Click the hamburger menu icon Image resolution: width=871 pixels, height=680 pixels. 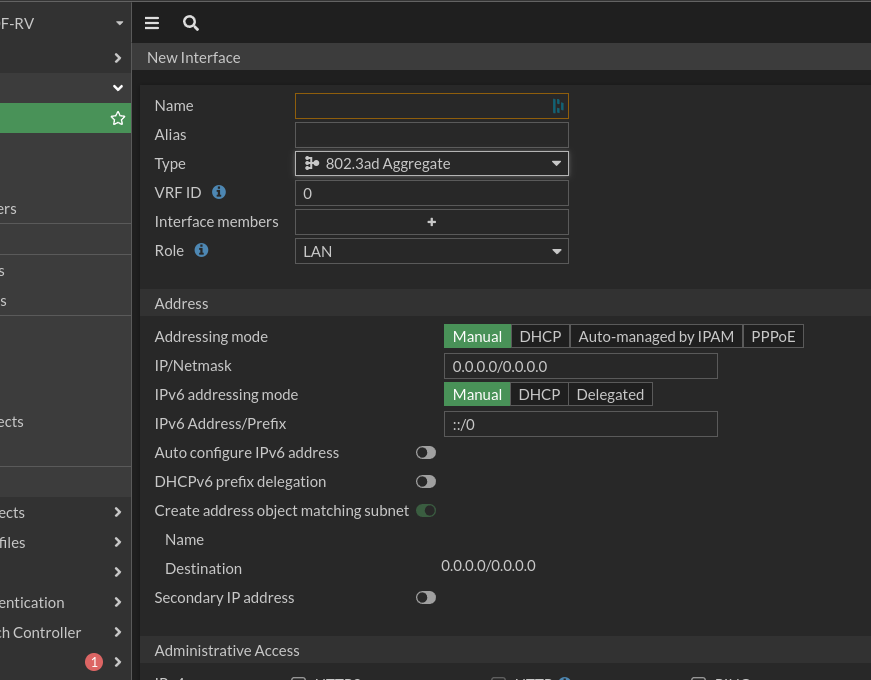[152, 23]
